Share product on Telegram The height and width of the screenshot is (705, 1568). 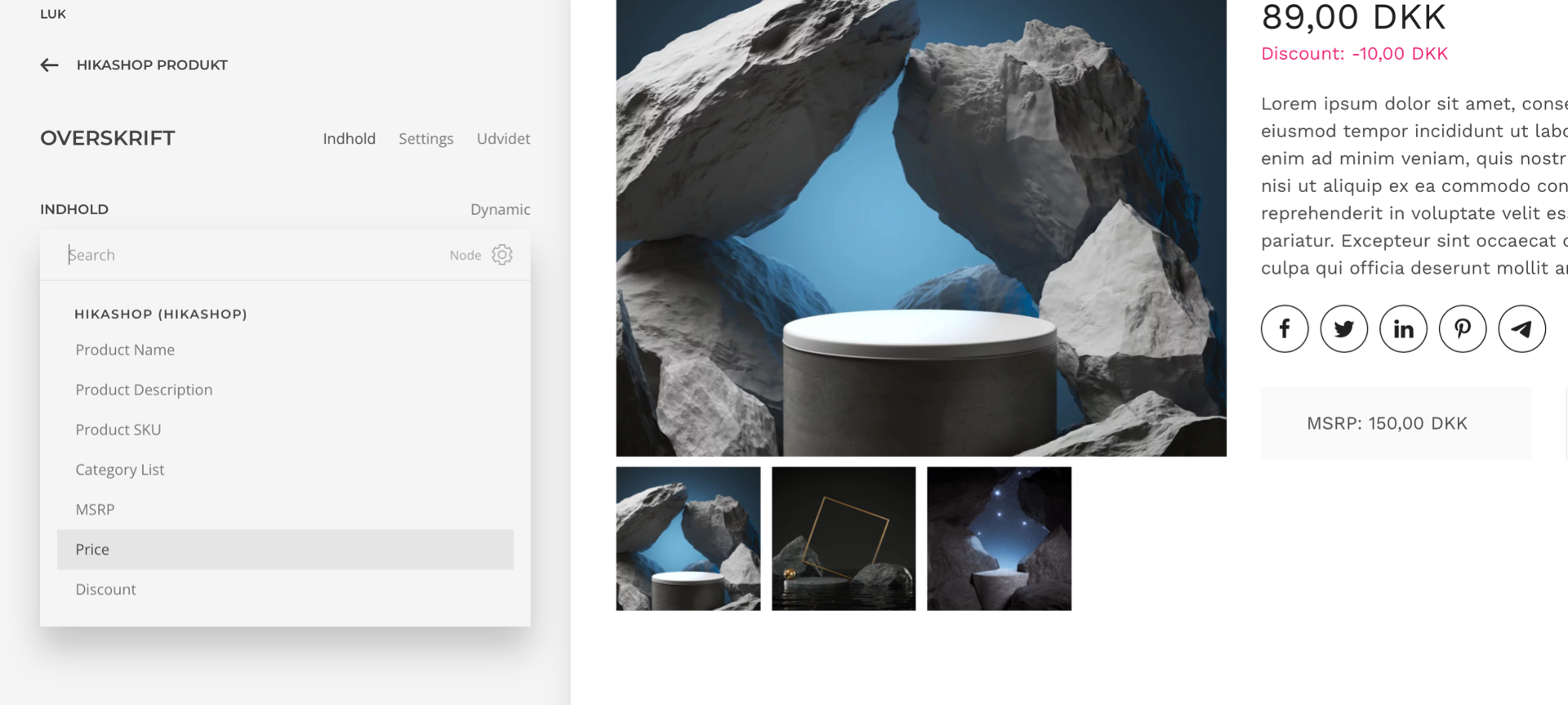(1522, 328)
